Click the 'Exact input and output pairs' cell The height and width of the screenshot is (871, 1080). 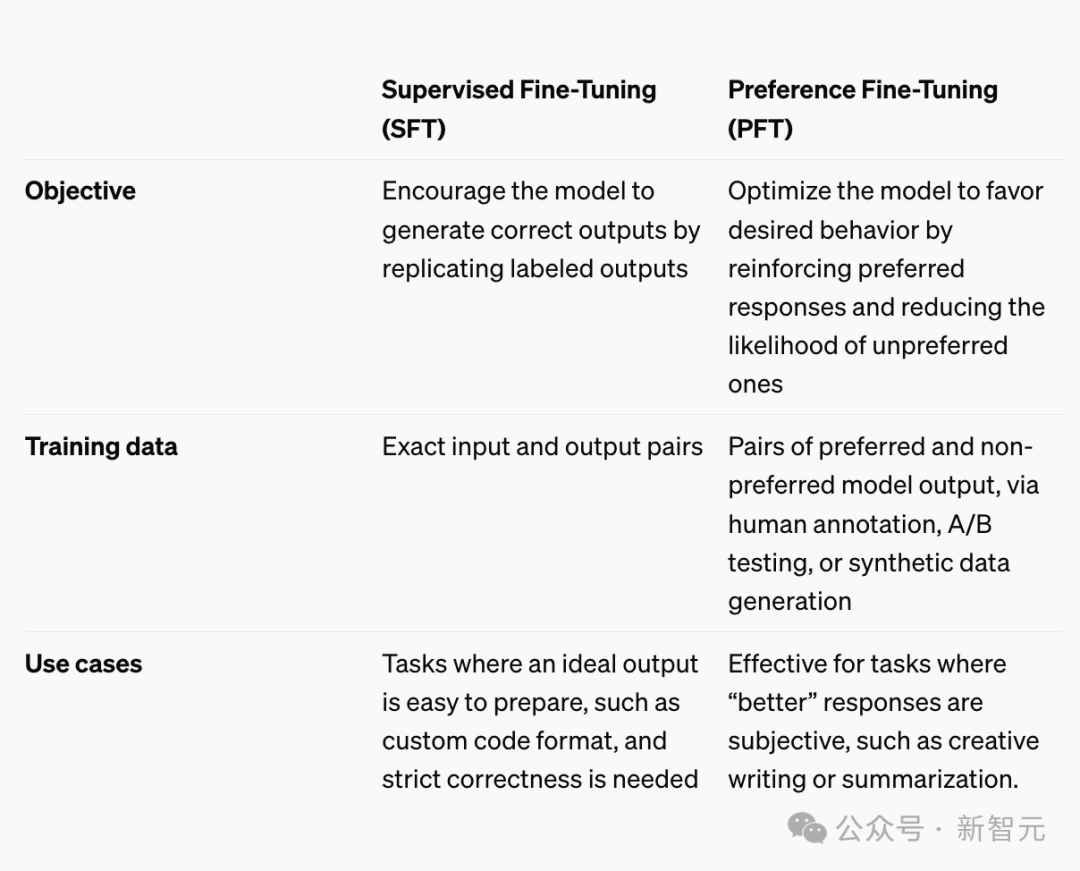[542, 447]
